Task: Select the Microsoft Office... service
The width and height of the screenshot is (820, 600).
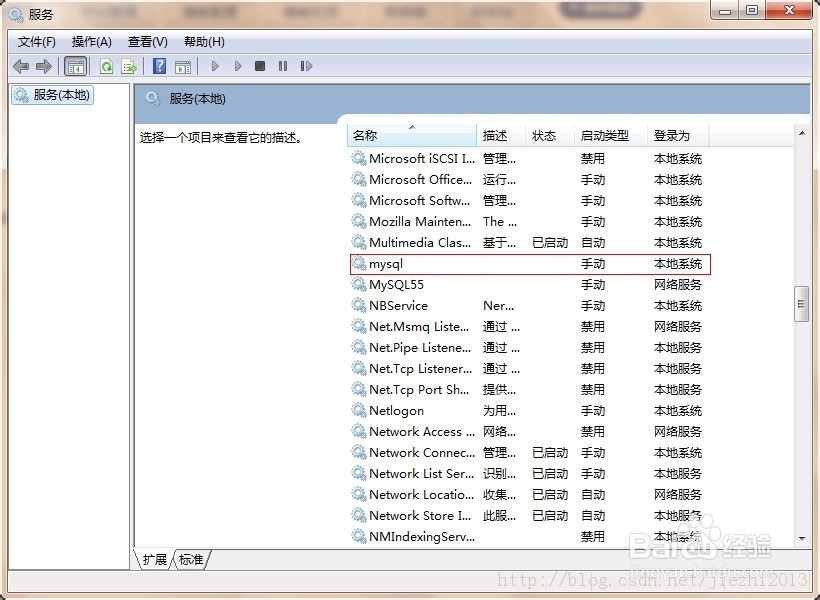Action: [528, 179]
